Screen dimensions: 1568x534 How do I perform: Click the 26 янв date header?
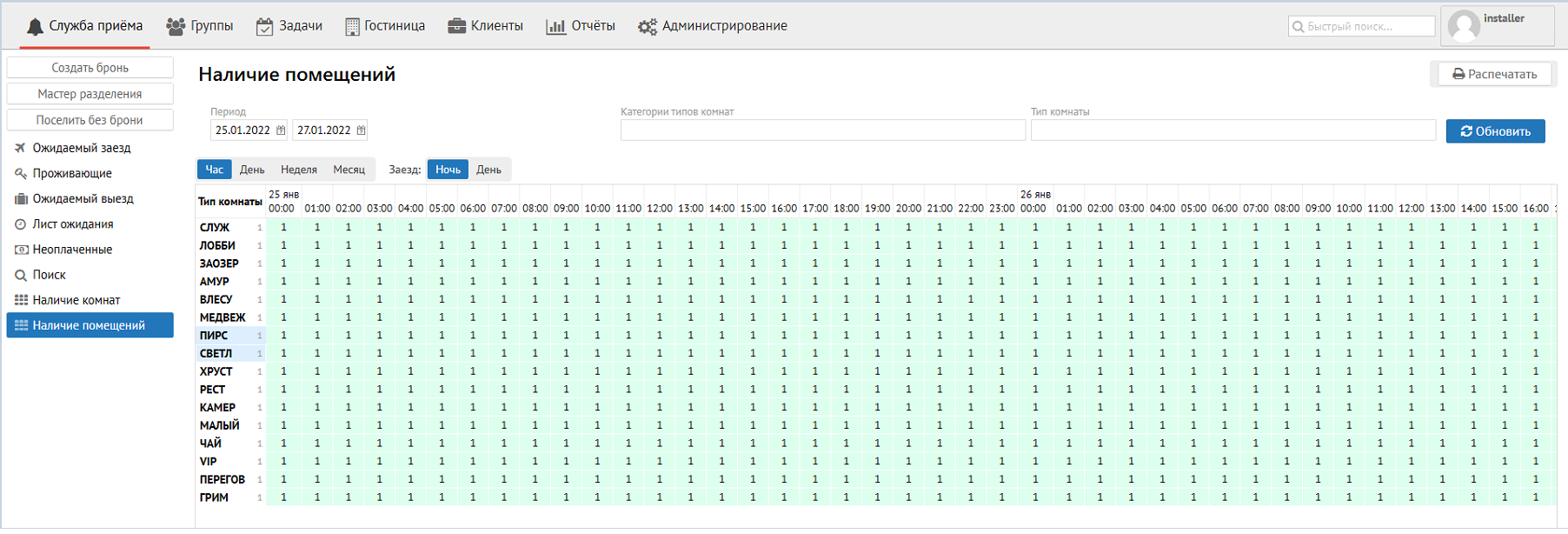point(1035,195)
